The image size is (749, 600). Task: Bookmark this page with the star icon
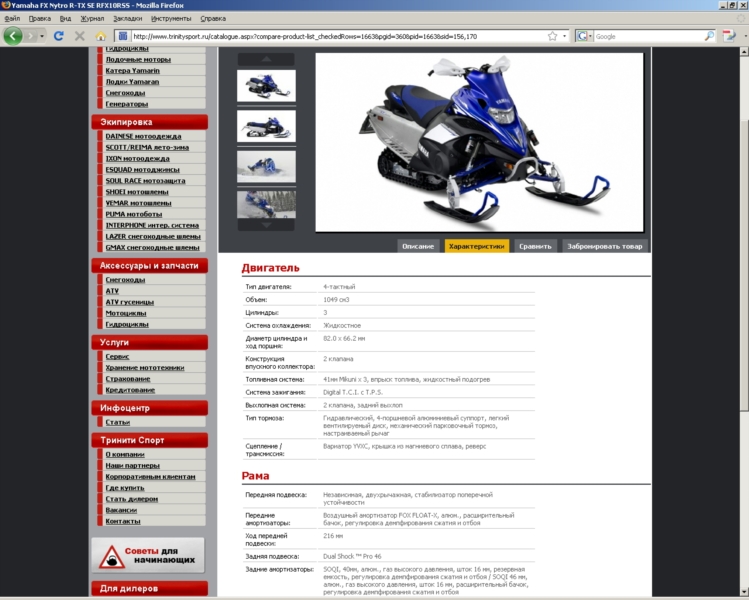coord(552,36)
